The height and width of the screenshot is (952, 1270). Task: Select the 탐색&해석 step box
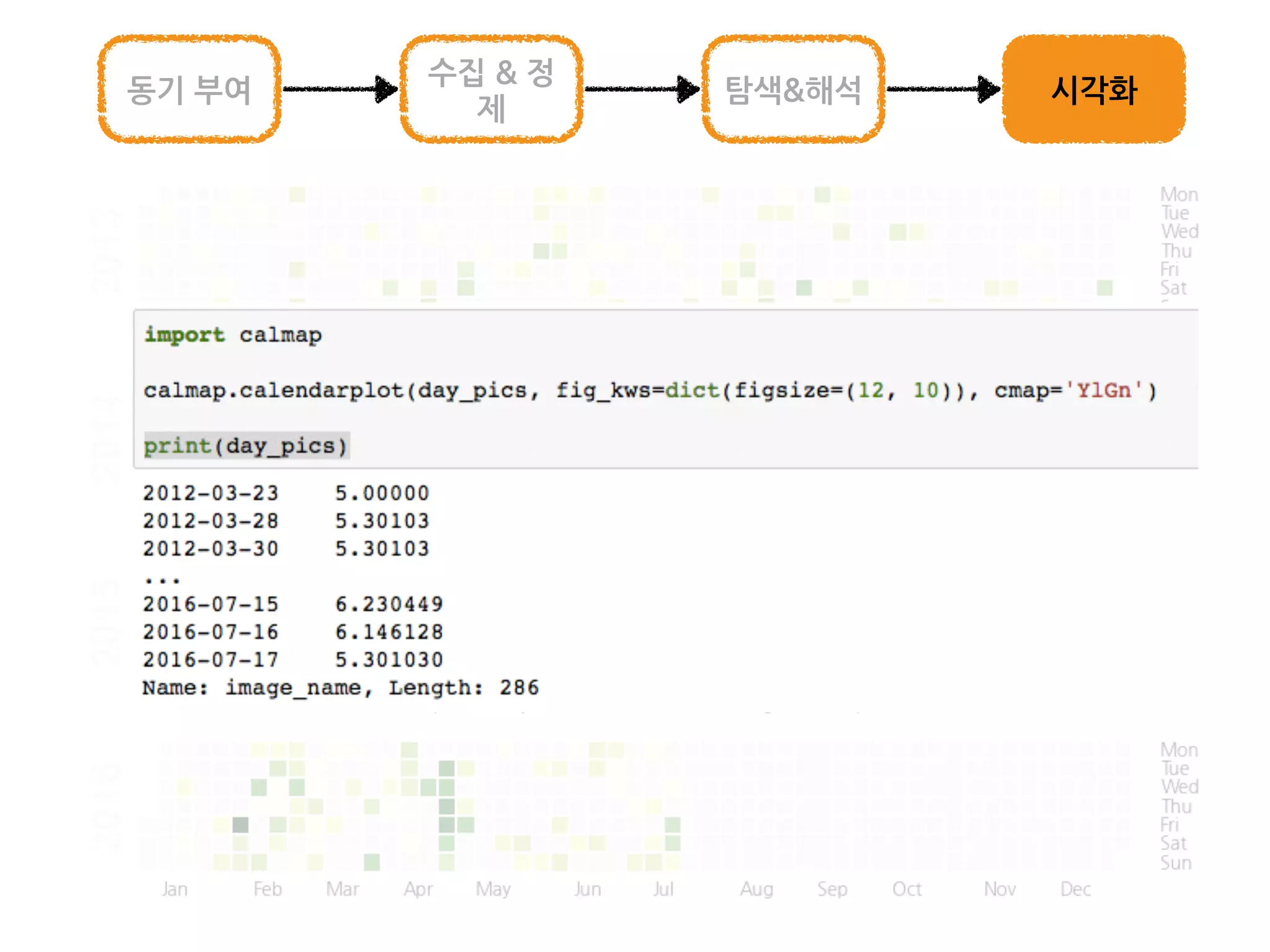[x=793, y=89]
